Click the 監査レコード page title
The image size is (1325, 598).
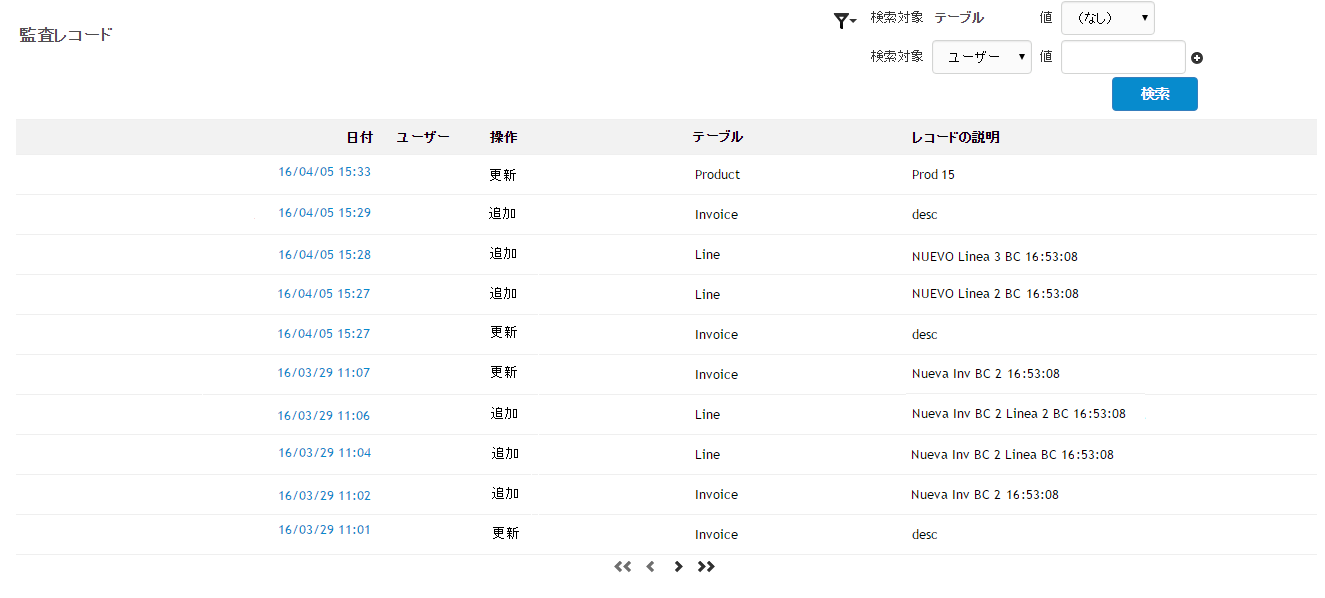click(66, 35)
